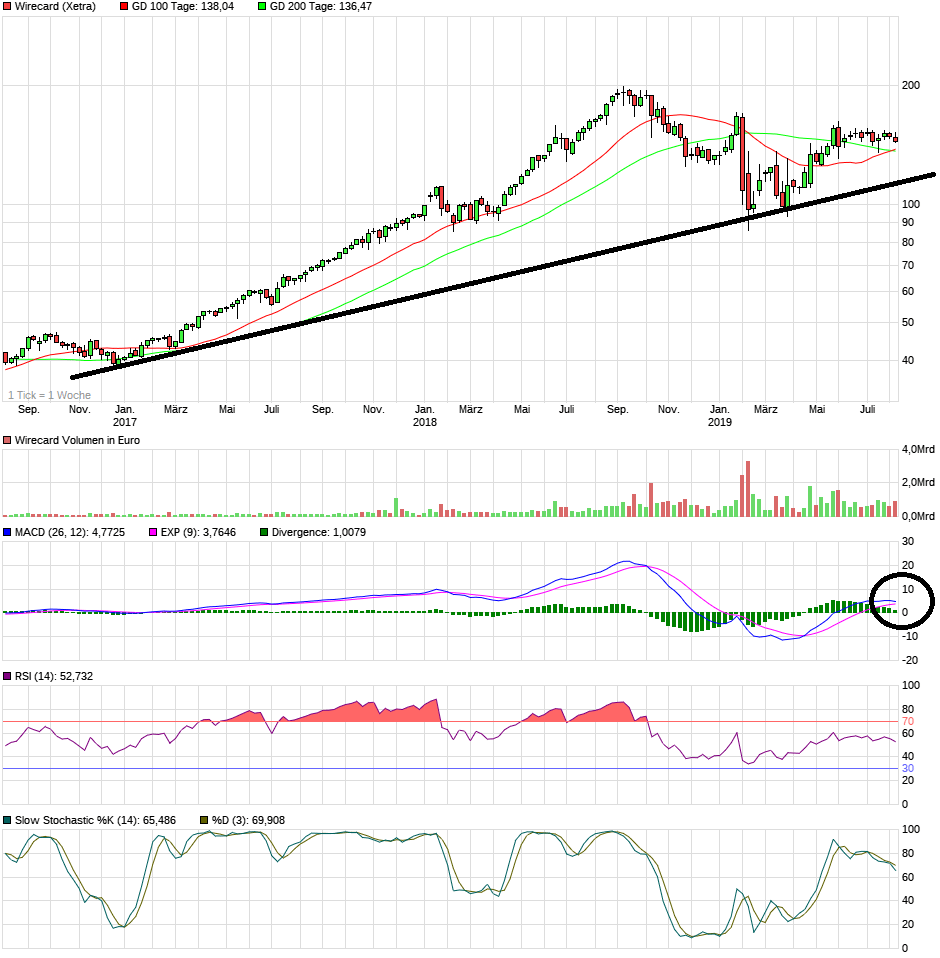Click 'Divergence: 1,0079' label
940x958 pixels.
319,533
